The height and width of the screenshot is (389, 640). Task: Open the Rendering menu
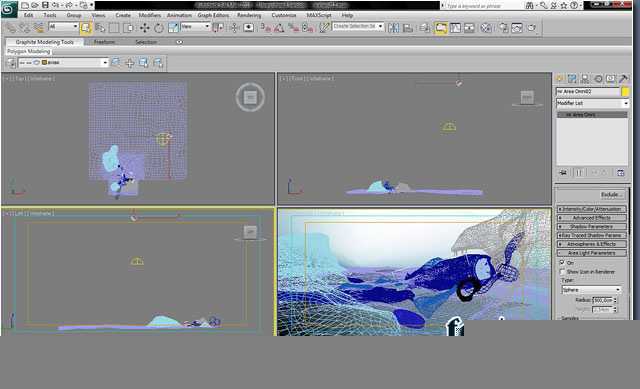click(249, 15)
